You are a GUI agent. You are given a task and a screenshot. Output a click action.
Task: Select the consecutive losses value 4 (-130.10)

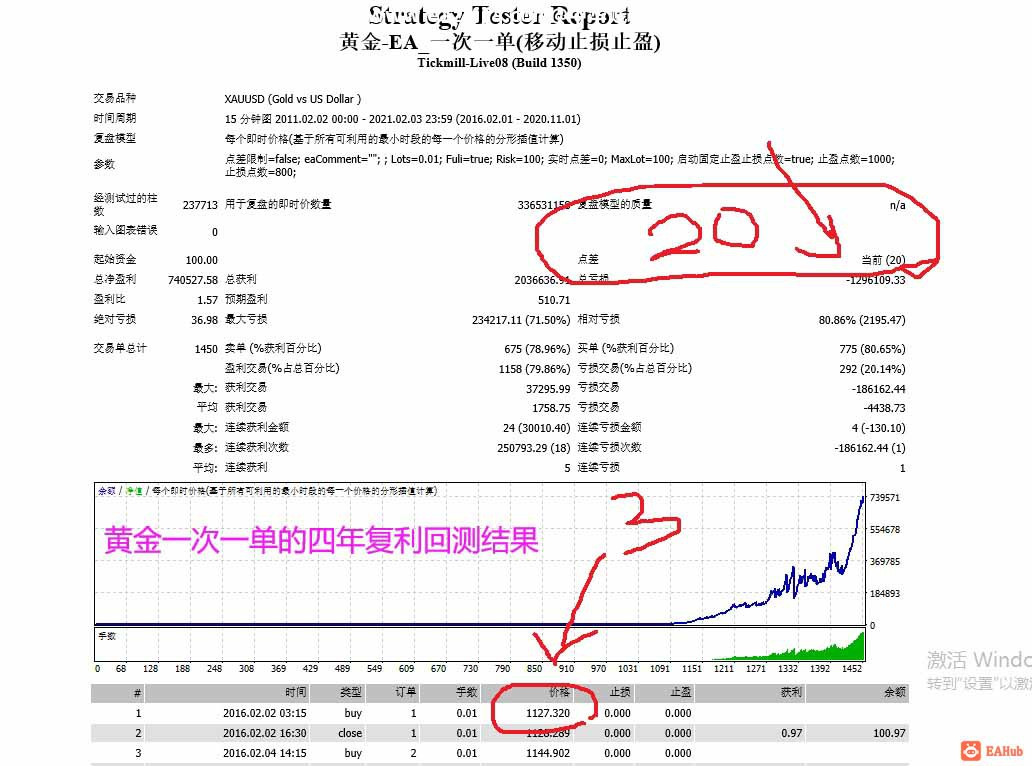(878, 428)
